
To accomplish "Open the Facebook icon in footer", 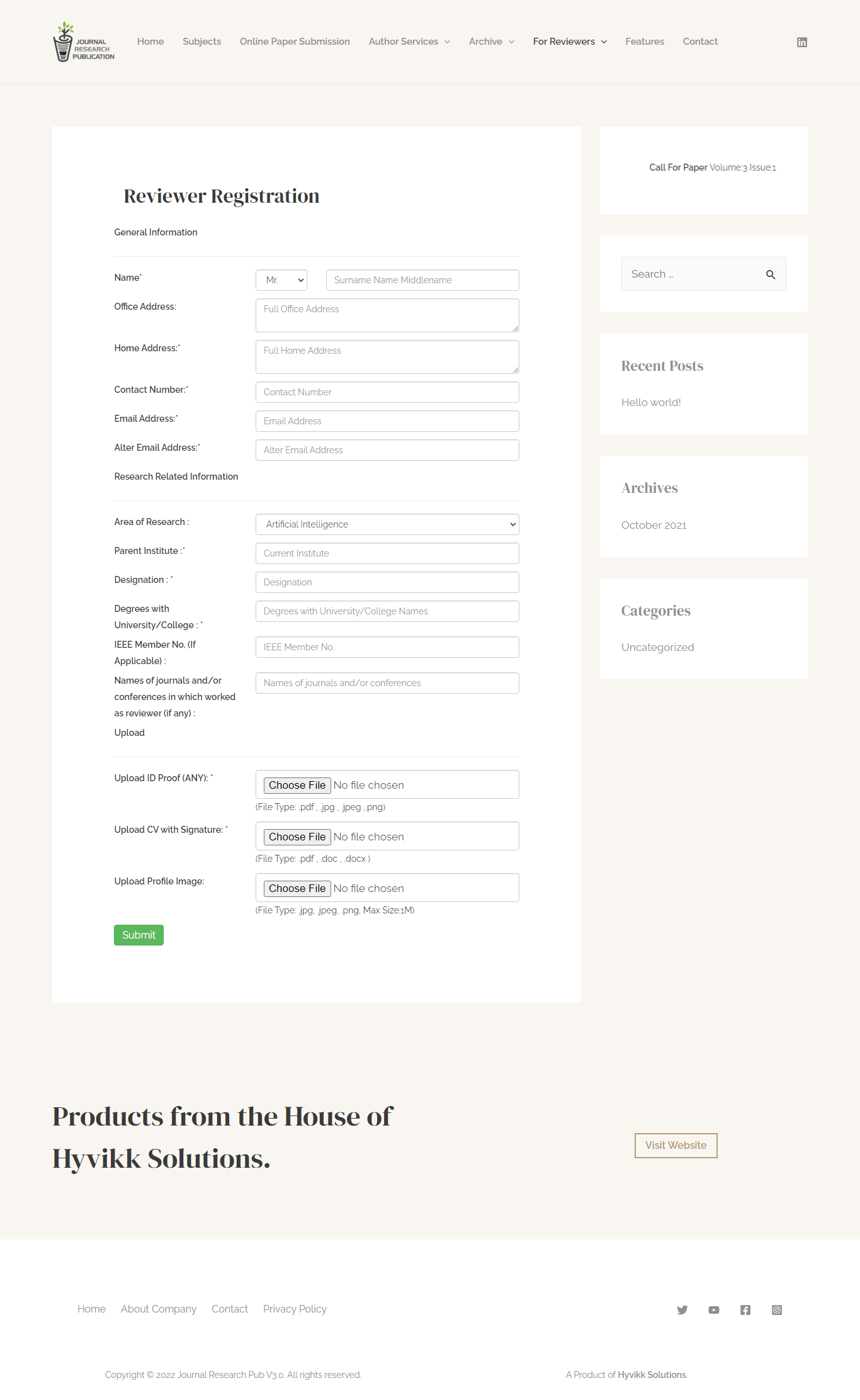I will [745, 1310].
